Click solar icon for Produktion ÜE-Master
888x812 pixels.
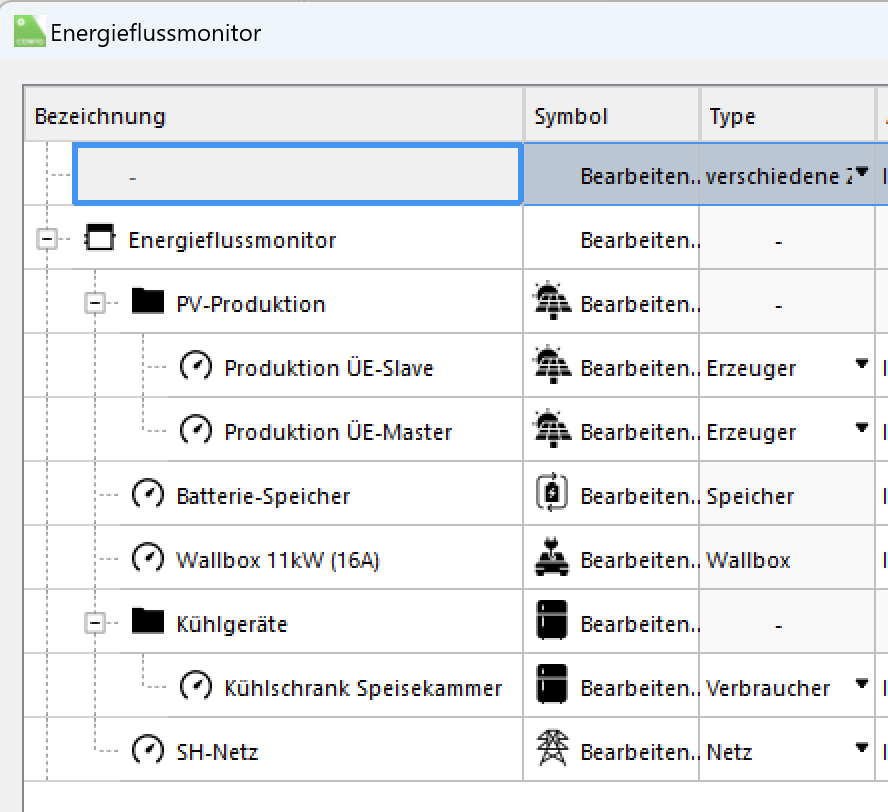[553, 432]
